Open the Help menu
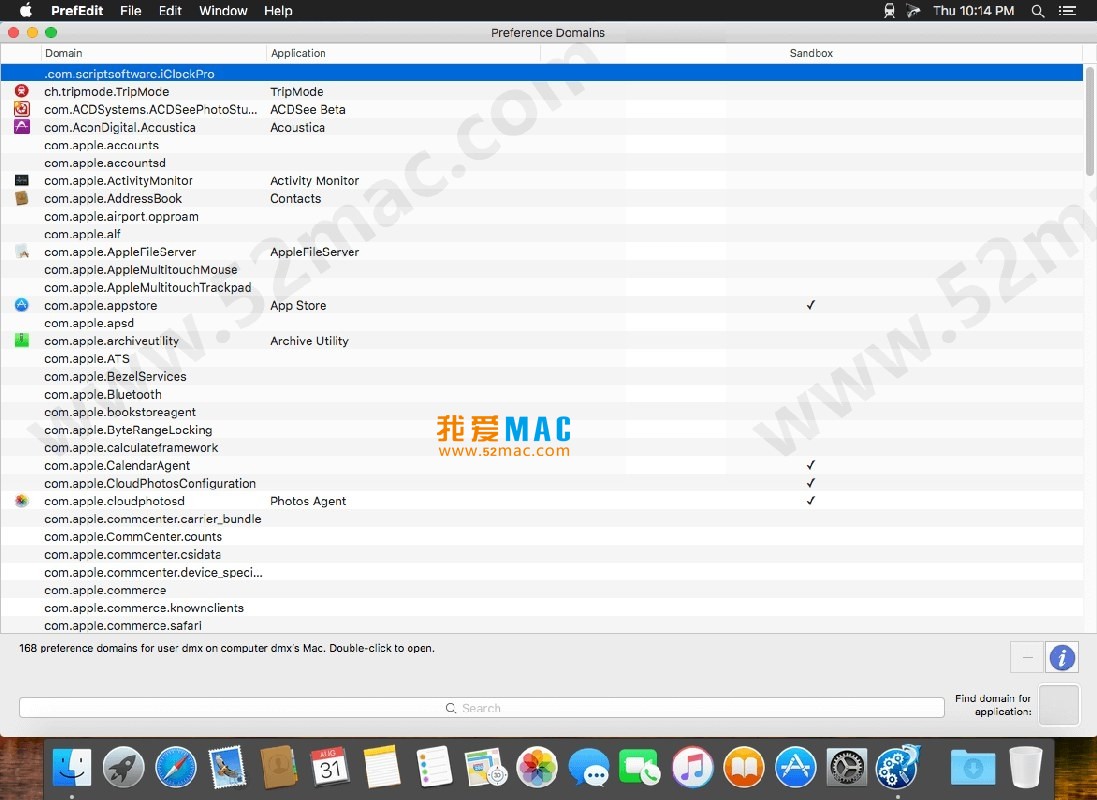The height and width of the screenshot is (800, 1097). coord(278,10)
